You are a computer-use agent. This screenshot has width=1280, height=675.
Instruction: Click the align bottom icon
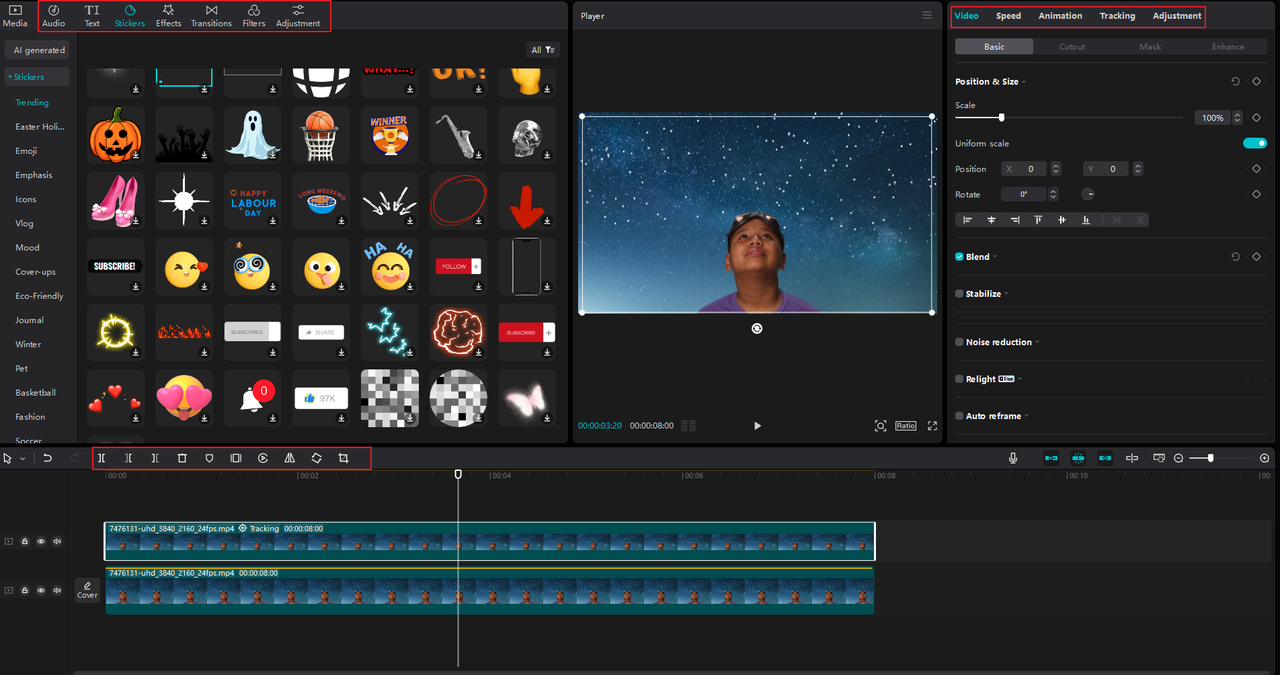tap(1086, 219)
